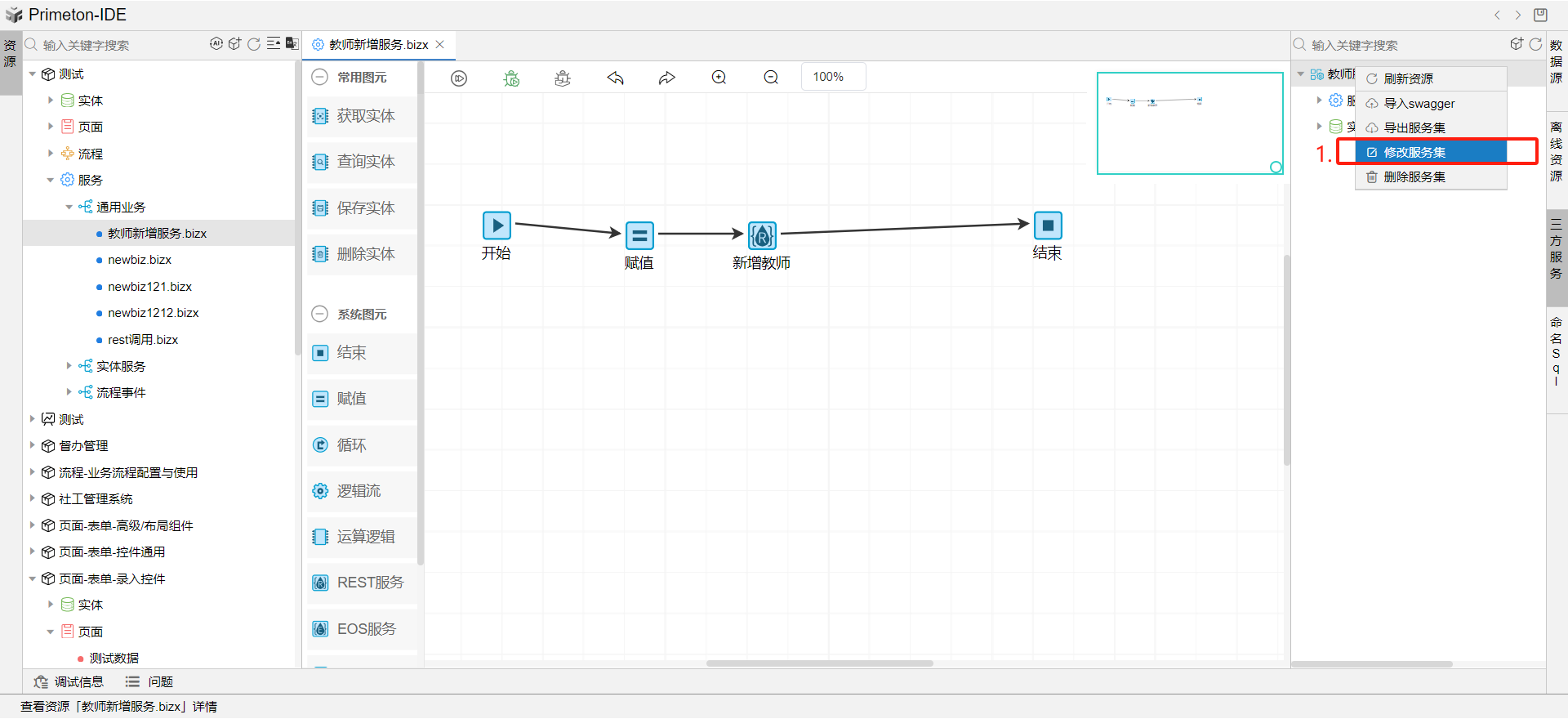Switch to the 教师新增服务.bizx editor tab
1568x719 pixels.
pyautogui.click(x=377, y=45)
